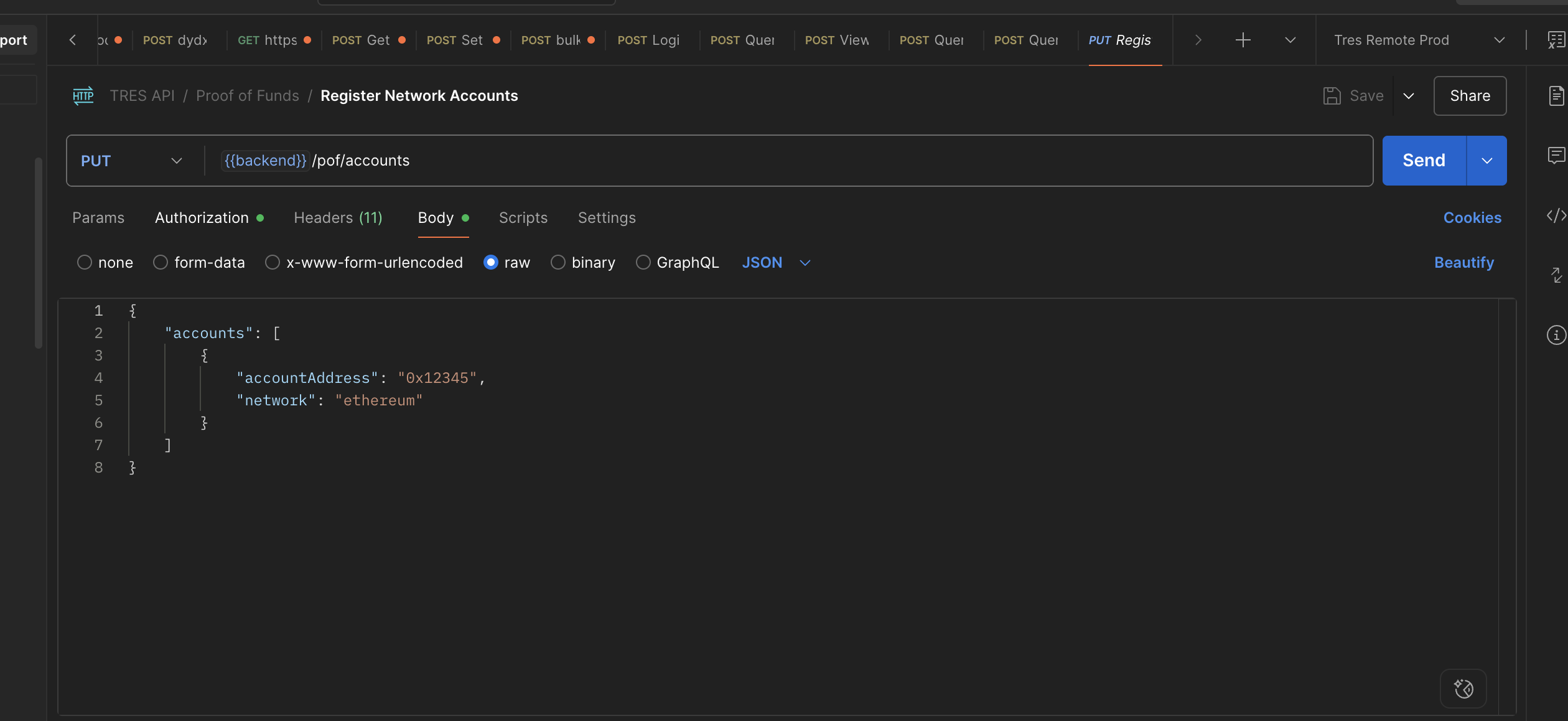Image resolution: width=1568 pixels, height=721 pixels.
Task: Open the PUT method dropdown
Action: [132, 161]
